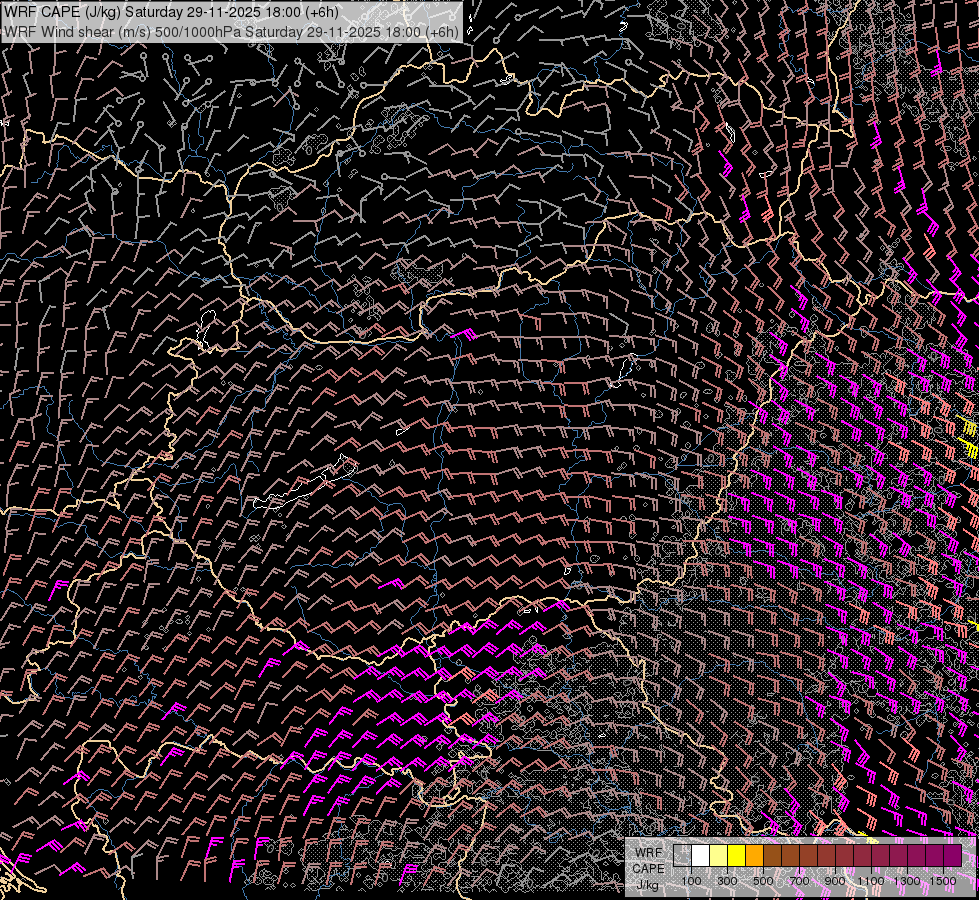
Task: Click the "WRF Wind shear (m/s) 500/1000hPa" title line
Action: [x=231, y=32]
